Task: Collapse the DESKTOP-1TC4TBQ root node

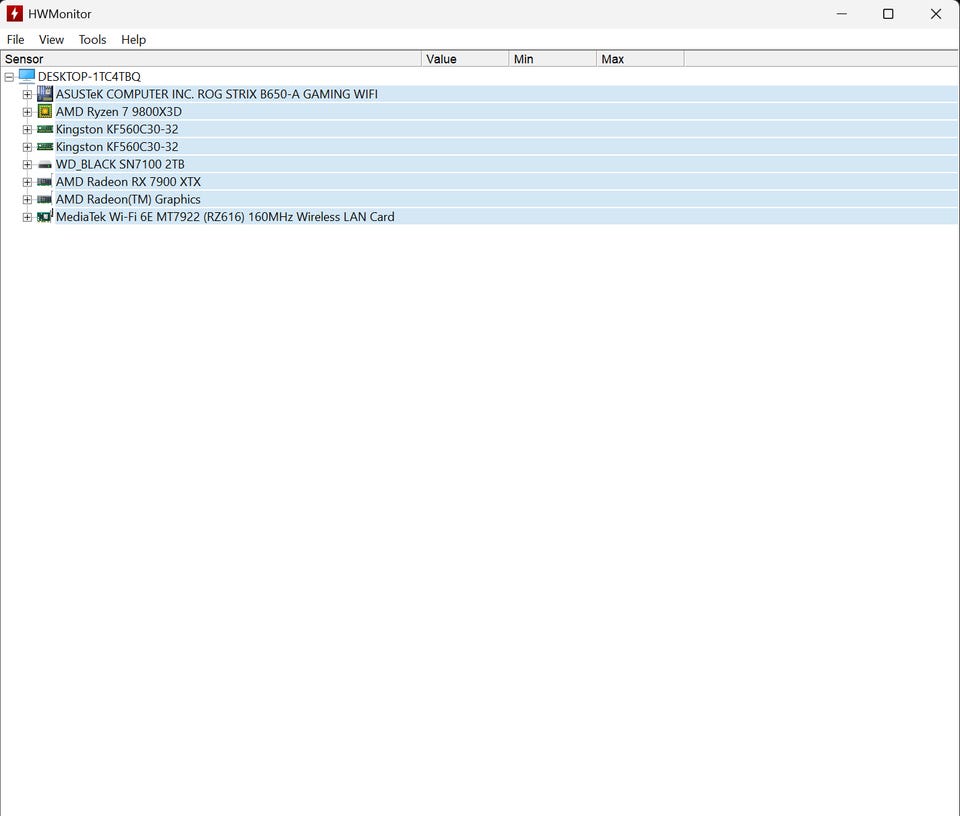Action: (9, 77)
